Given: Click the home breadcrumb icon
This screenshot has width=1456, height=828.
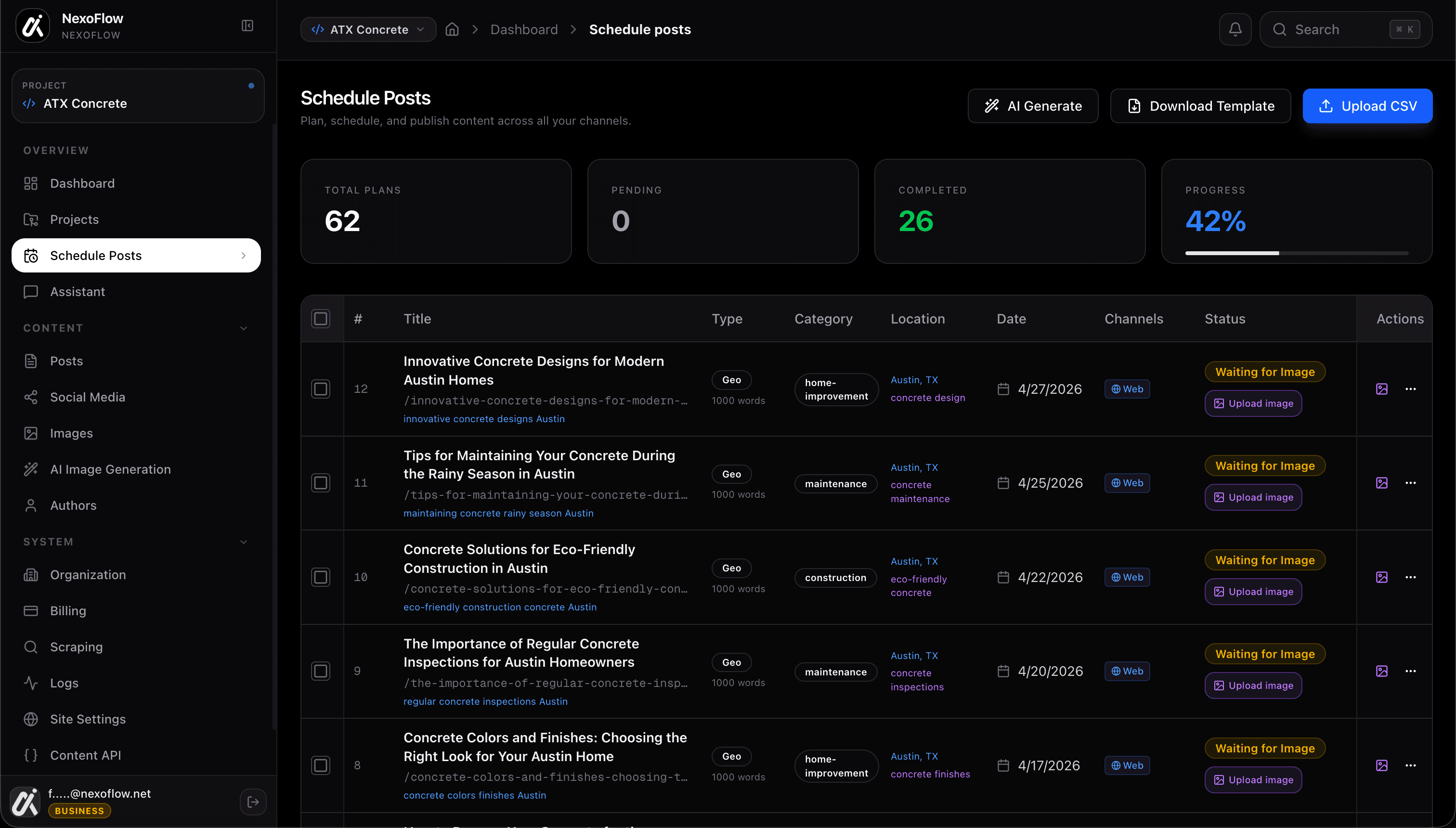Looking at the screenshot, I should pyautogui.click(x=452, y=29).
